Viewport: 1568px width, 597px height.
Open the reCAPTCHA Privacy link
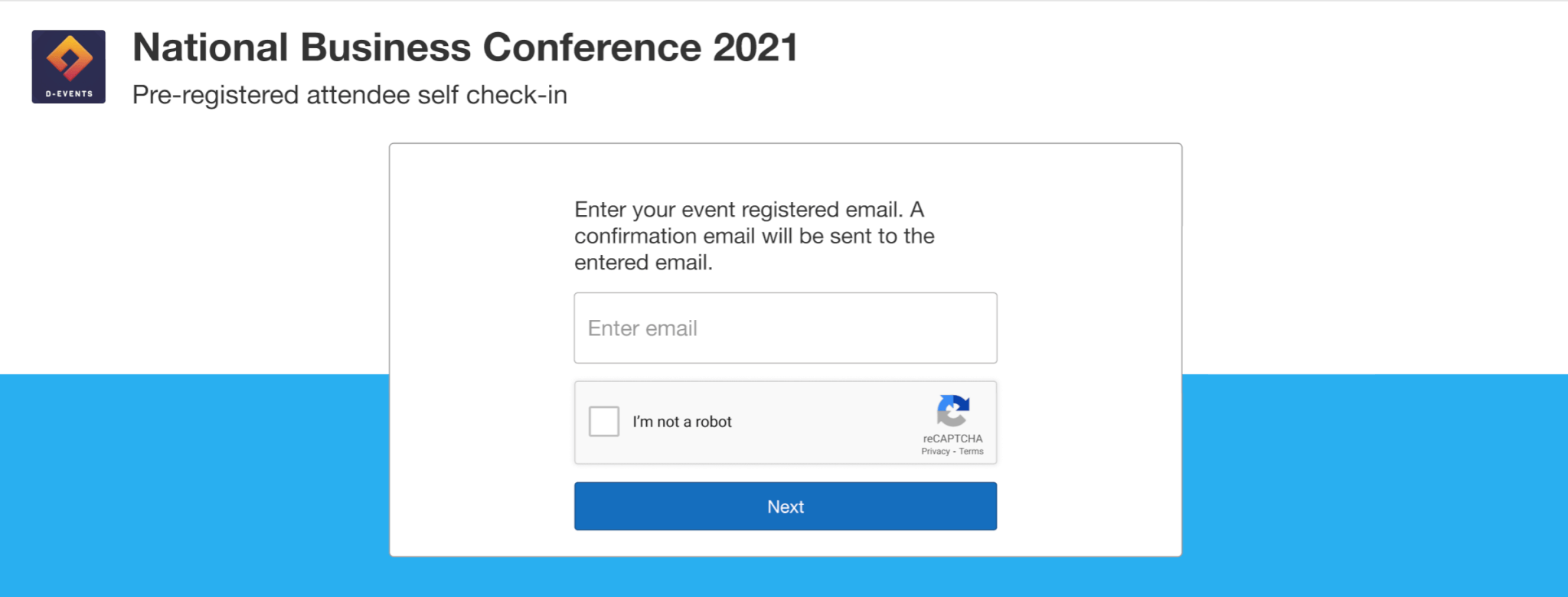936,451
